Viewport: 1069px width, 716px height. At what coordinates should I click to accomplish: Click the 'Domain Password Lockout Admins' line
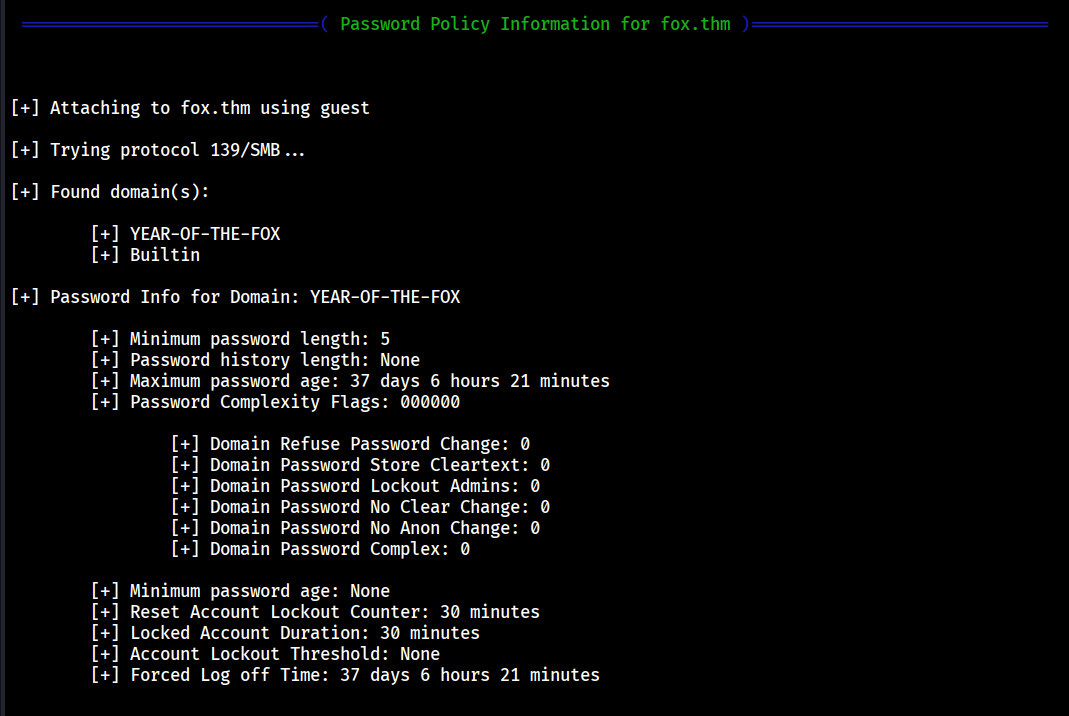point(355,486)
